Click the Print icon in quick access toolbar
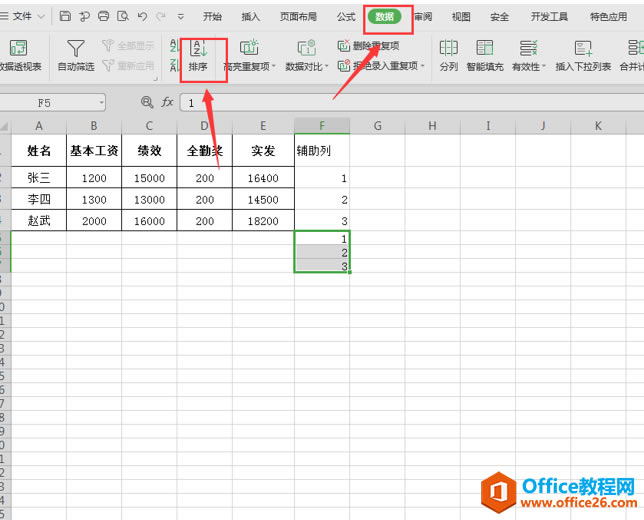644x520 pixels. 104,16
